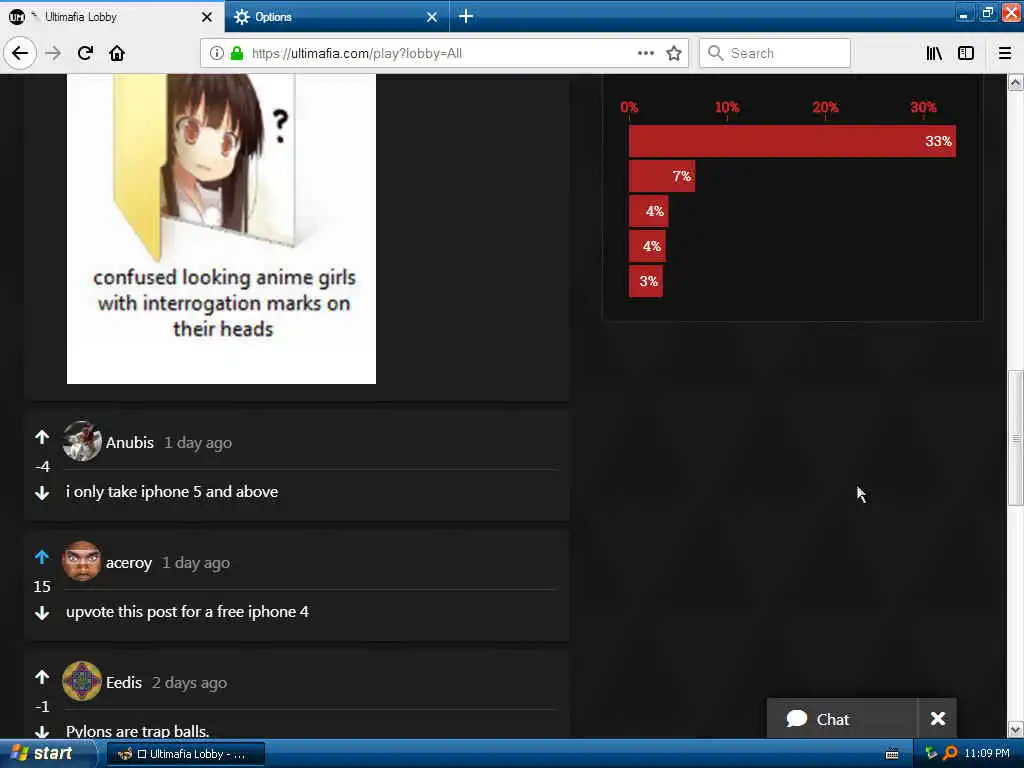Click the 11:09 PM taskbar clock
1024x768 pixels.
987,754
